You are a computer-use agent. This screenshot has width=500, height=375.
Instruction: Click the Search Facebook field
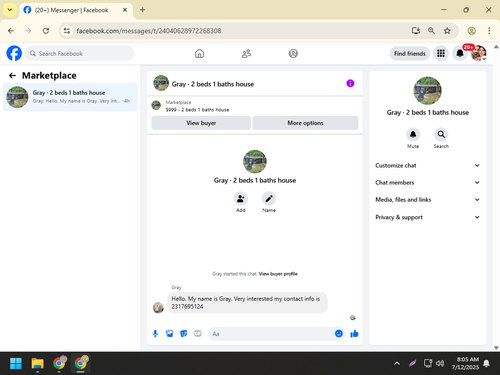click(80, 53)
